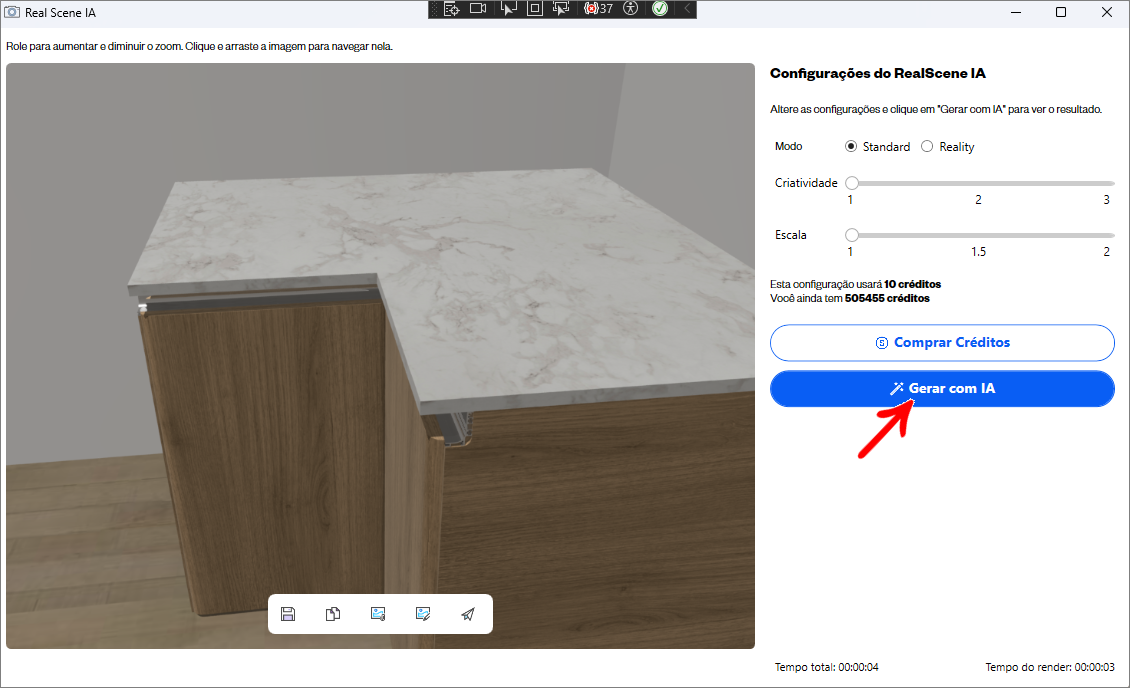Click the track focused element icon
The height and width of the screenshot is (688, 1130).
[x=560, y=9]
